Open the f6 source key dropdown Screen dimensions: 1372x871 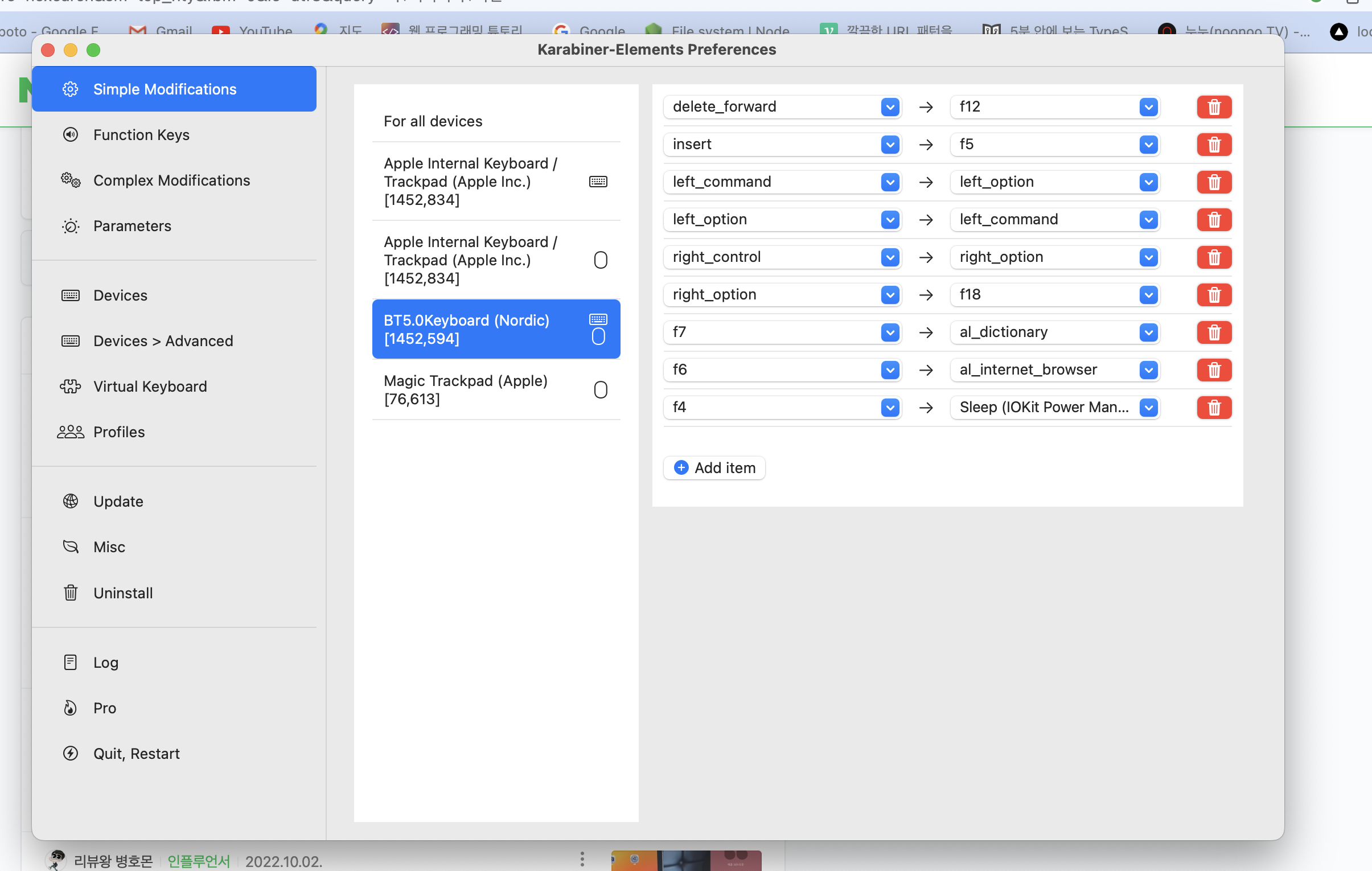782,369
